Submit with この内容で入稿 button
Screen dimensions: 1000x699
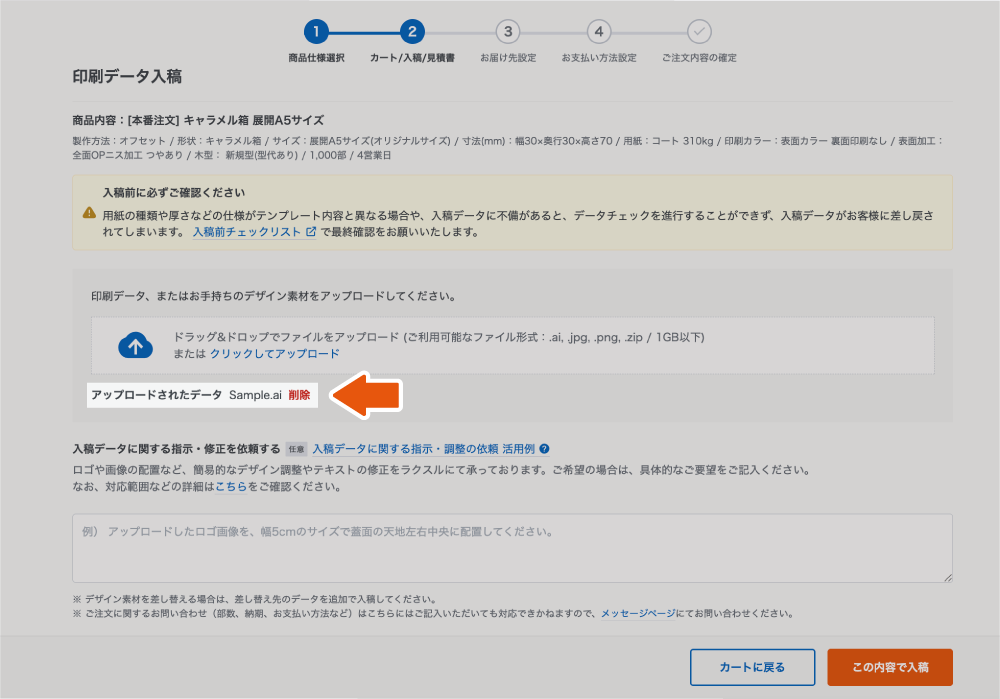[890, 667]
